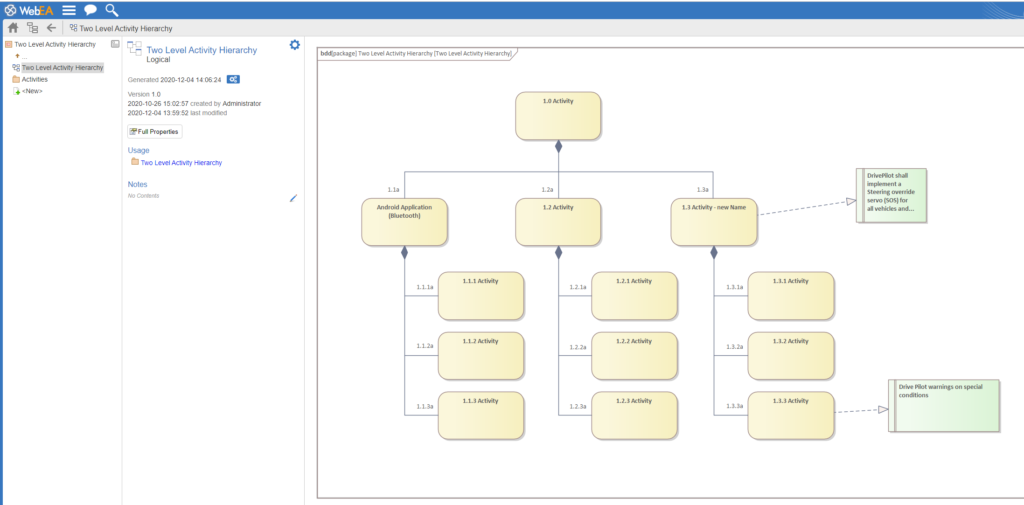This screenshot has width=1024, height=505.
Task: Select the Android Application (Bluetooth) block
Action: 404,222
